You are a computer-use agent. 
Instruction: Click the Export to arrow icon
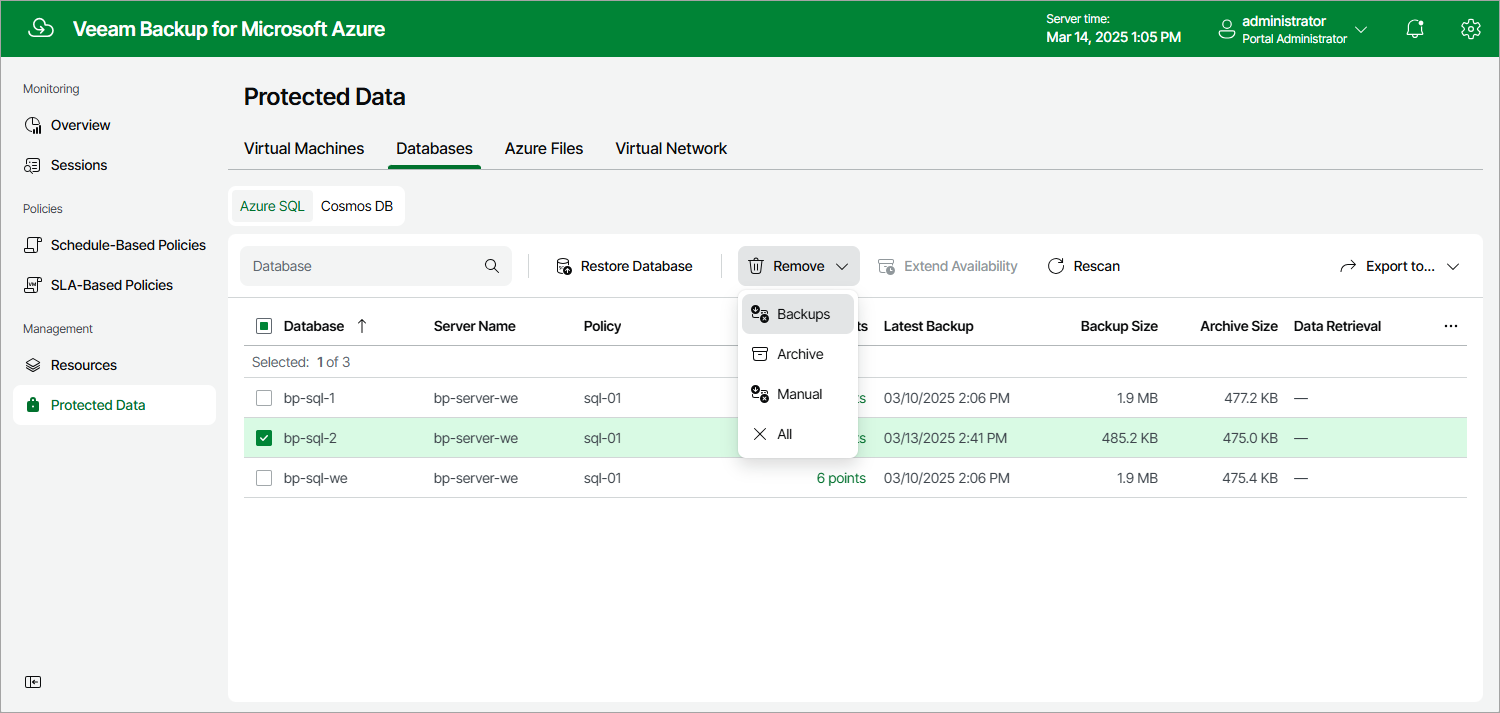point(1349,266)
